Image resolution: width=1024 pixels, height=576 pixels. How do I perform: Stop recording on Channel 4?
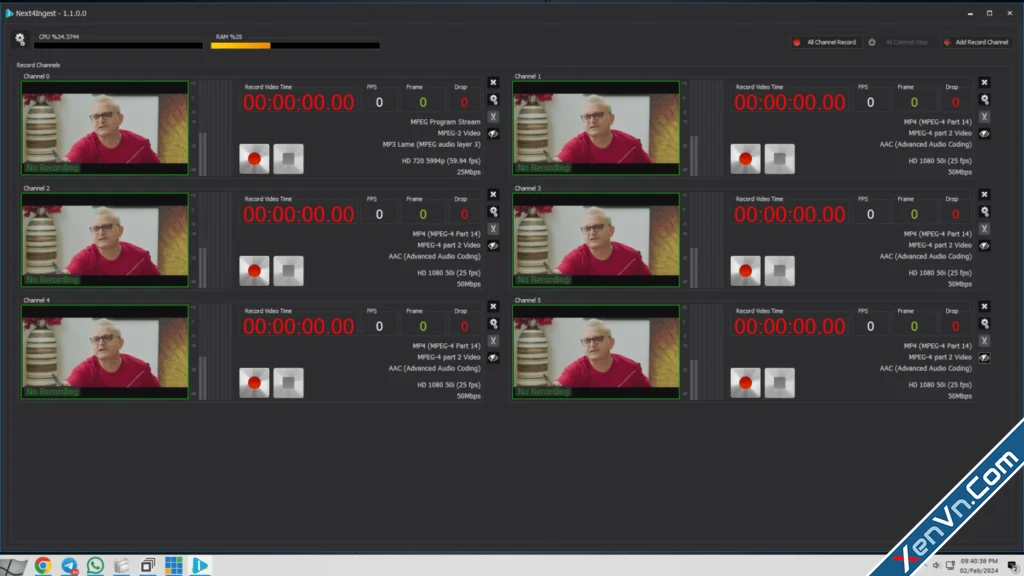[288, 383]
